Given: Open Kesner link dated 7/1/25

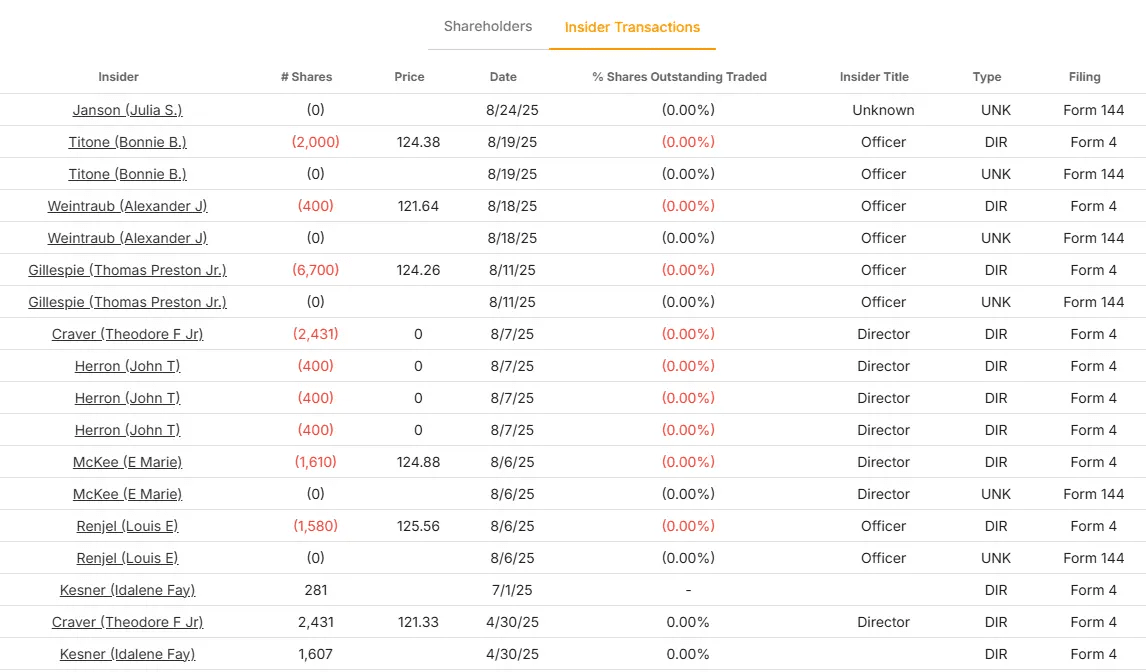Looking at the screenshot, I should [x=127, y=590].
